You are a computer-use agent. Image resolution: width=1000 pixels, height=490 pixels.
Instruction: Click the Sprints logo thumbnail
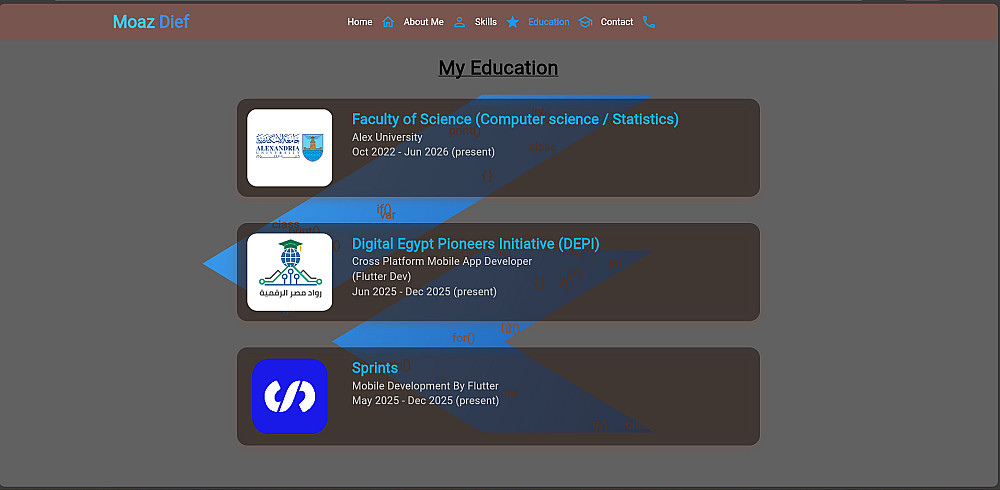(x=290, y=396)
